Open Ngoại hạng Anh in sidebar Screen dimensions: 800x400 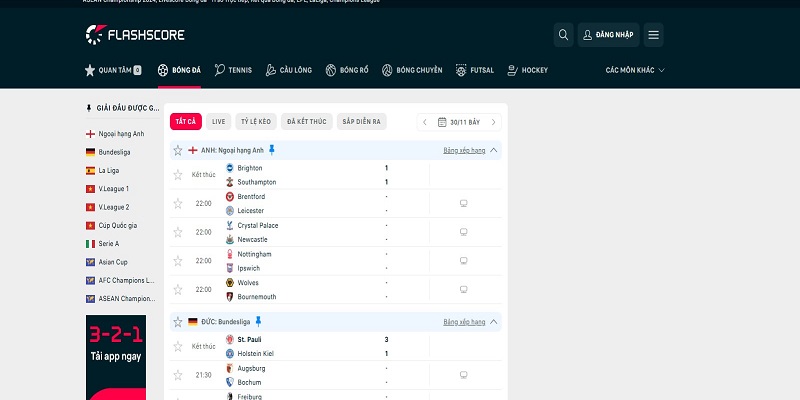tap(115, 134)
